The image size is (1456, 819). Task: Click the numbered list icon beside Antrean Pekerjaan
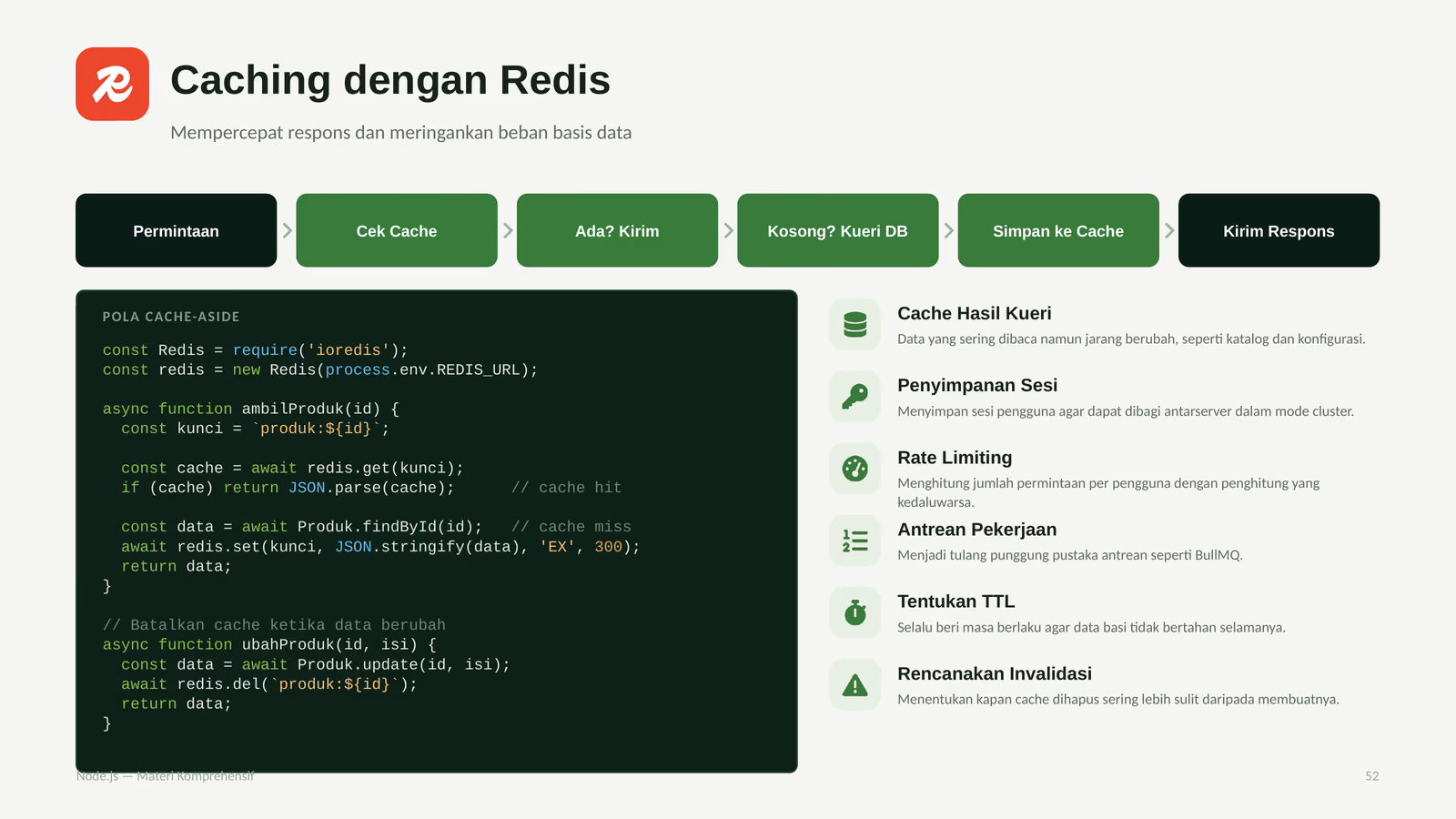[x=854, y=541]
